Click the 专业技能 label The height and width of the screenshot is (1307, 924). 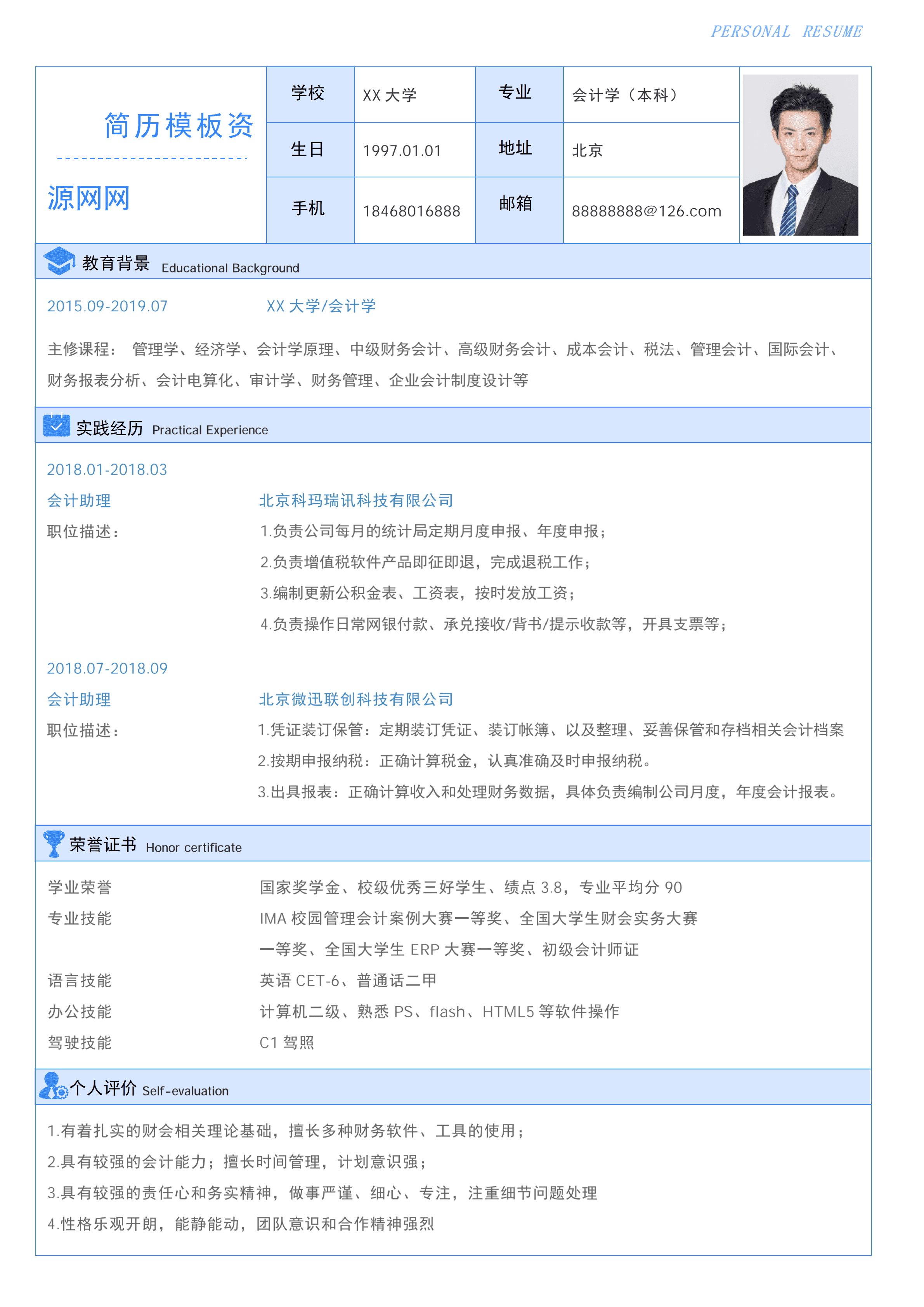[80, 918]
